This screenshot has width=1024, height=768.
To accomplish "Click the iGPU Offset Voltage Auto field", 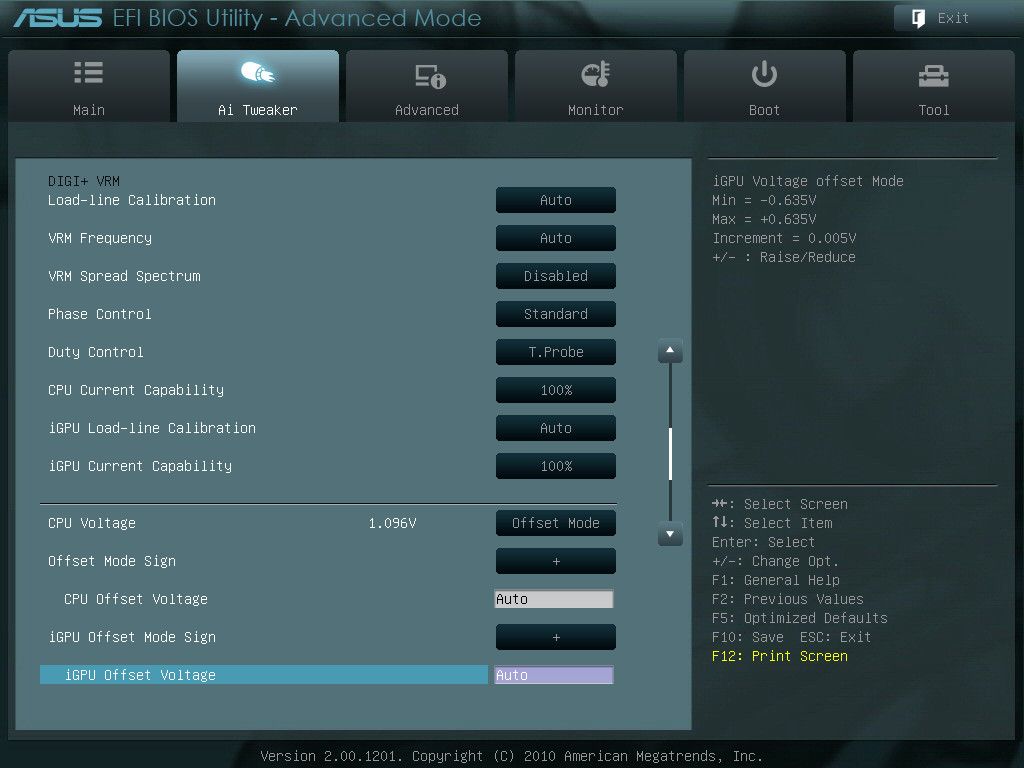I will click(554, 675).
